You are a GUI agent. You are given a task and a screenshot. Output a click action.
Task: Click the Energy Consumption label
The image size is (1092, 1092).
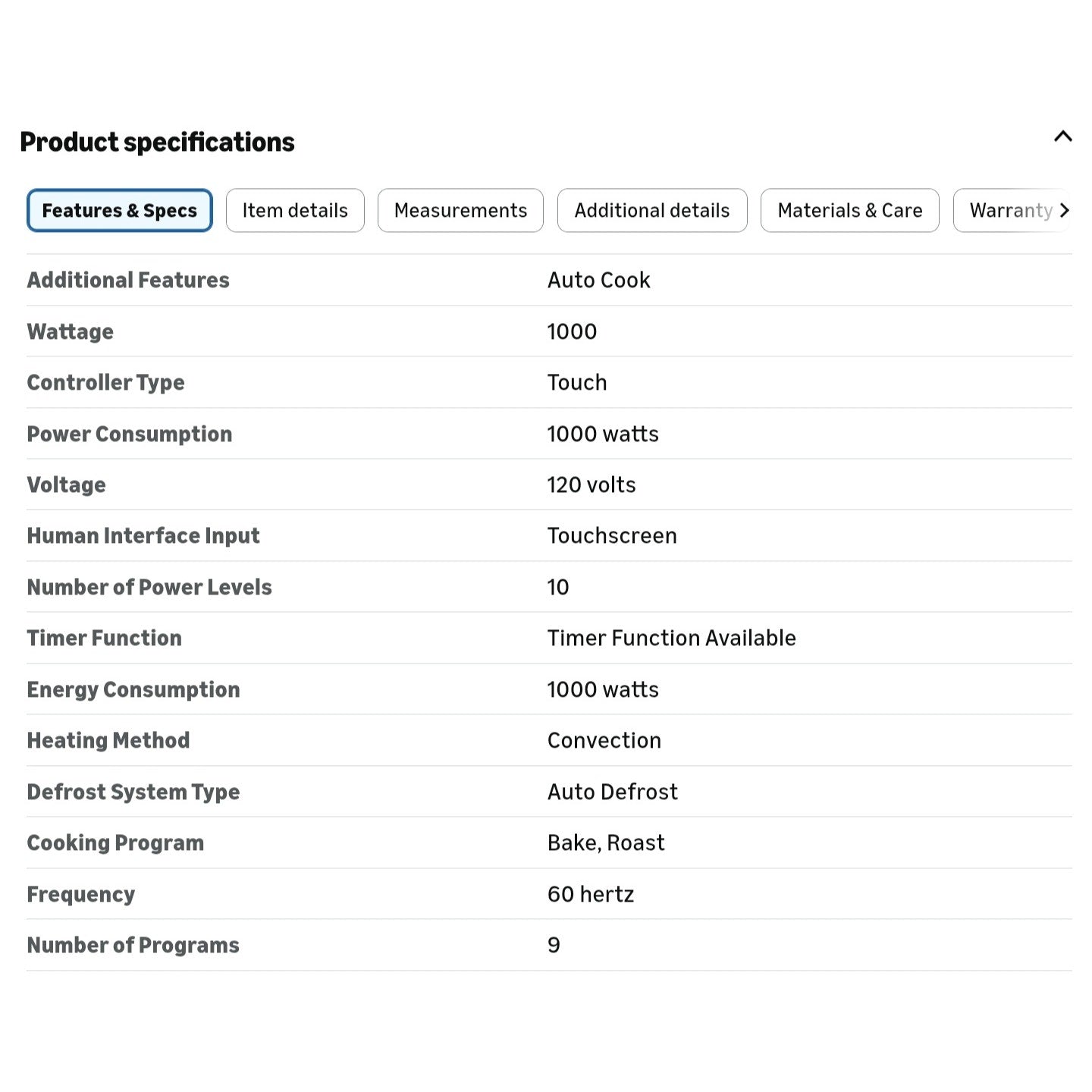tap(133, 689)
